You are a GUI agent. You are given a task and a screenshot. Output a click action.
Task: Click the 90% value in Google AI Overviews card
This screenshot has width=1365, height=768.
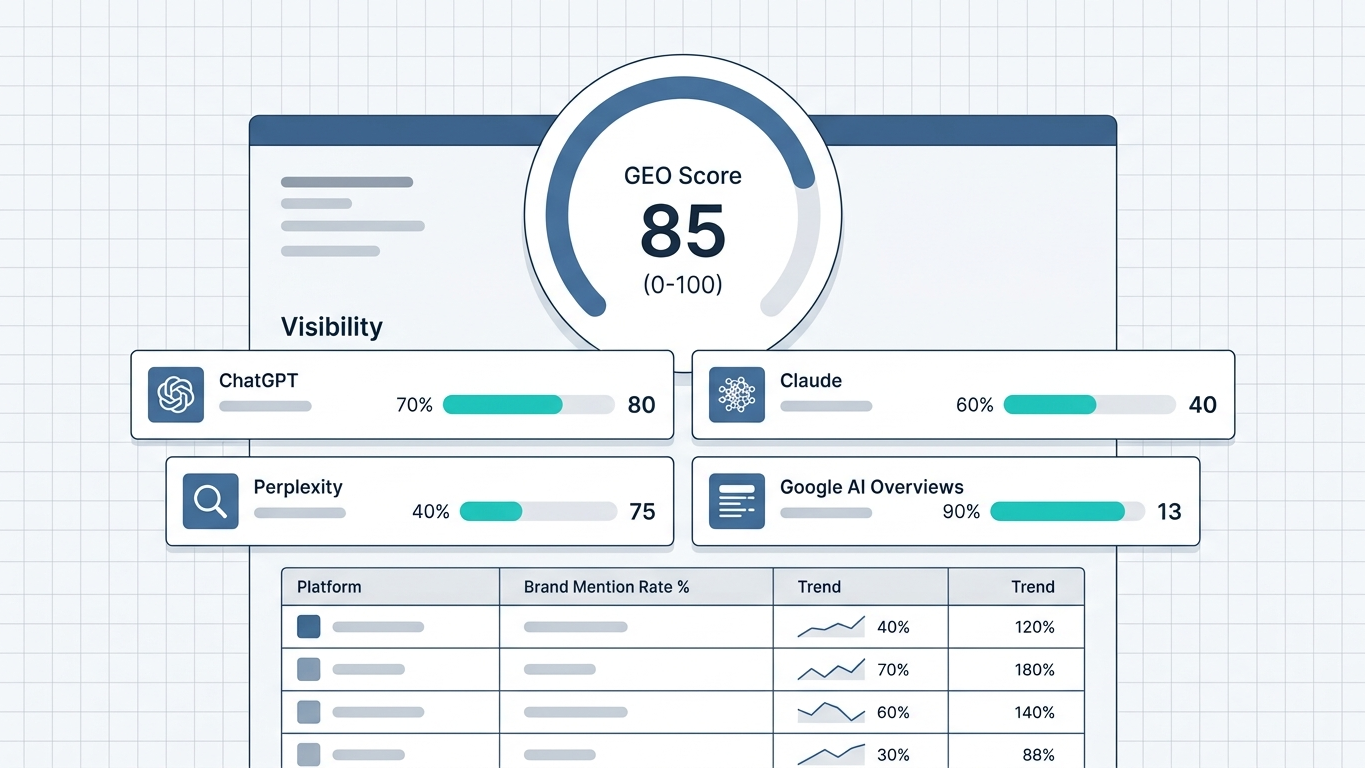tap(961, 512)
